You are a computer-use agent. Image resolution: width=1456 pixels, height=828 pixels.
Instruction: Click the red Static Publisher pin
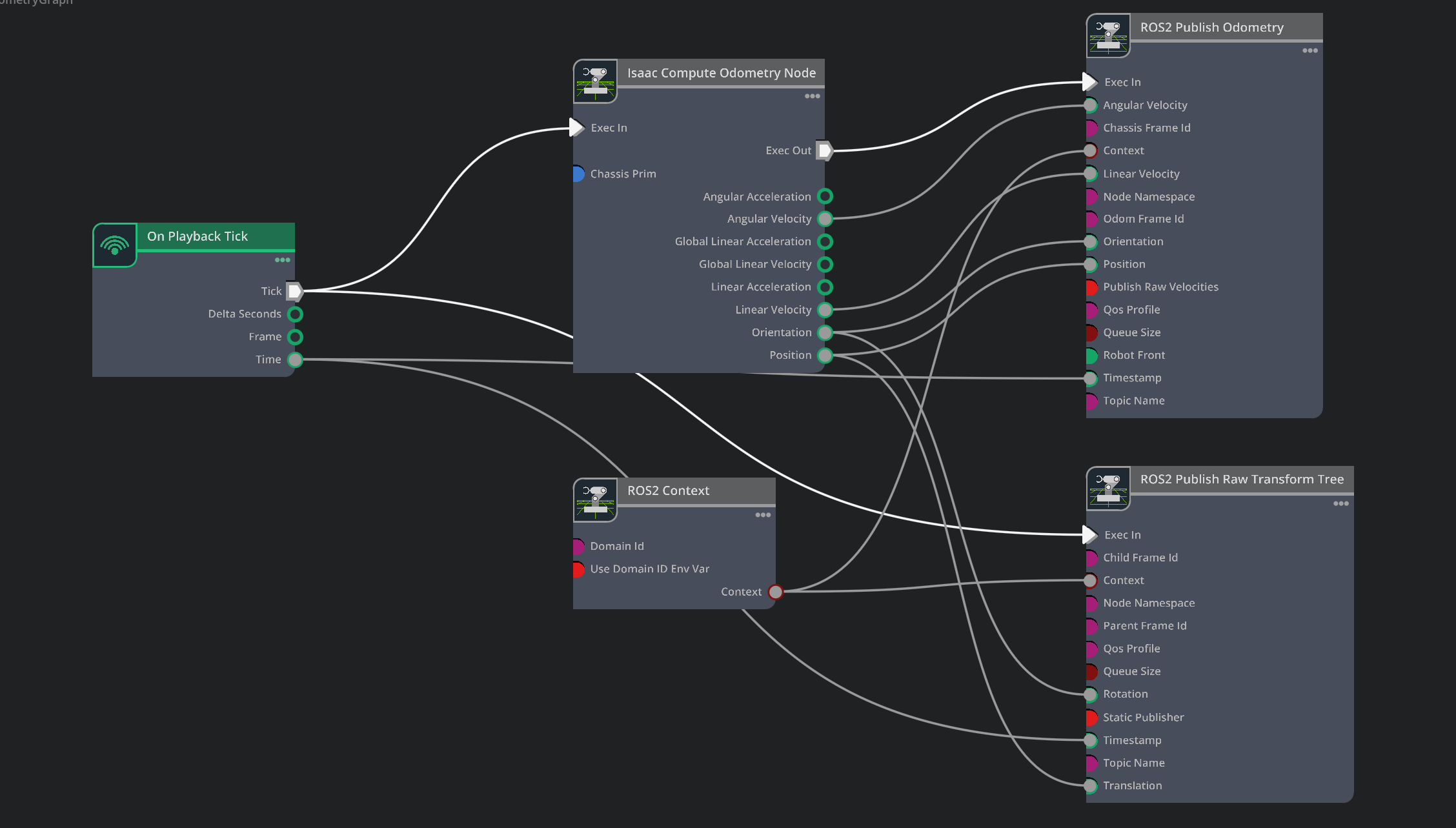point(1091,717)
